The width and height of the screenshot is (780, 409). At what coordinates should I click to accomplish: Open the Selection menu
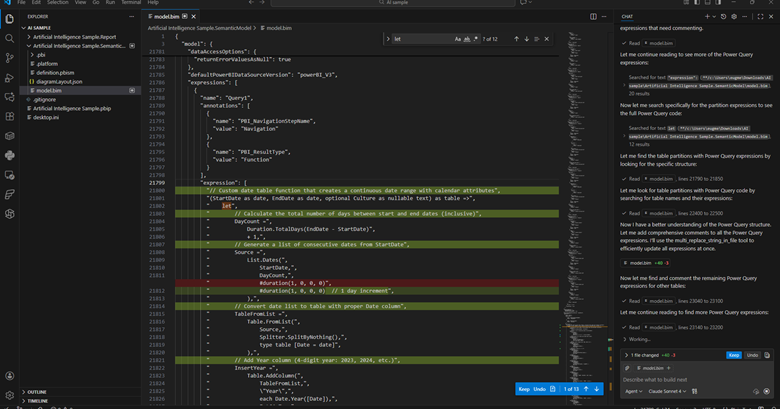pyautogui.click(x=58, y=2)
